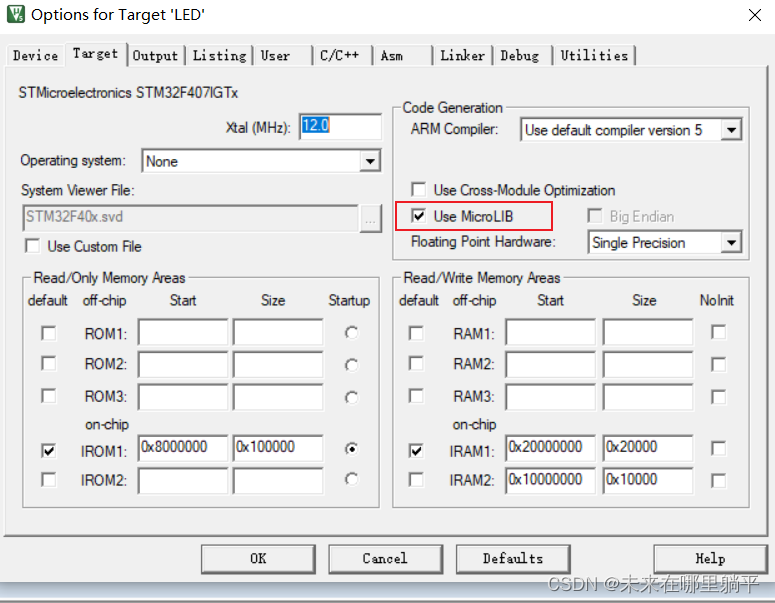
Task: Check the RAM1 default checkbox
Action: 416,333
